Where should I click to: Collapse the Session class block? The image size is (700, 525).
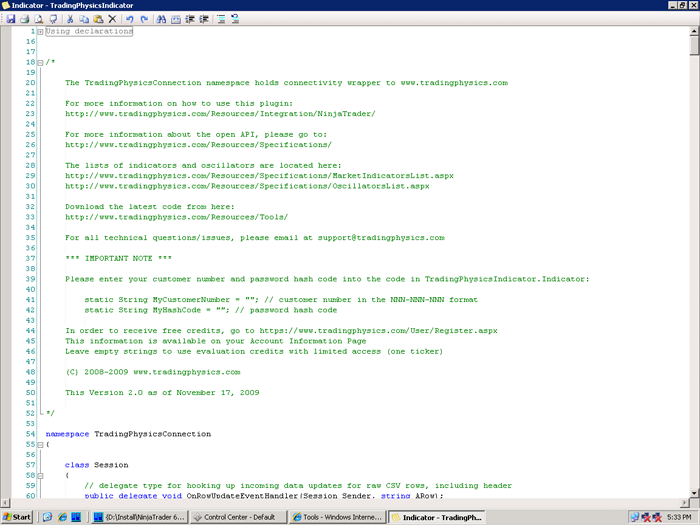tap(40, 475)
